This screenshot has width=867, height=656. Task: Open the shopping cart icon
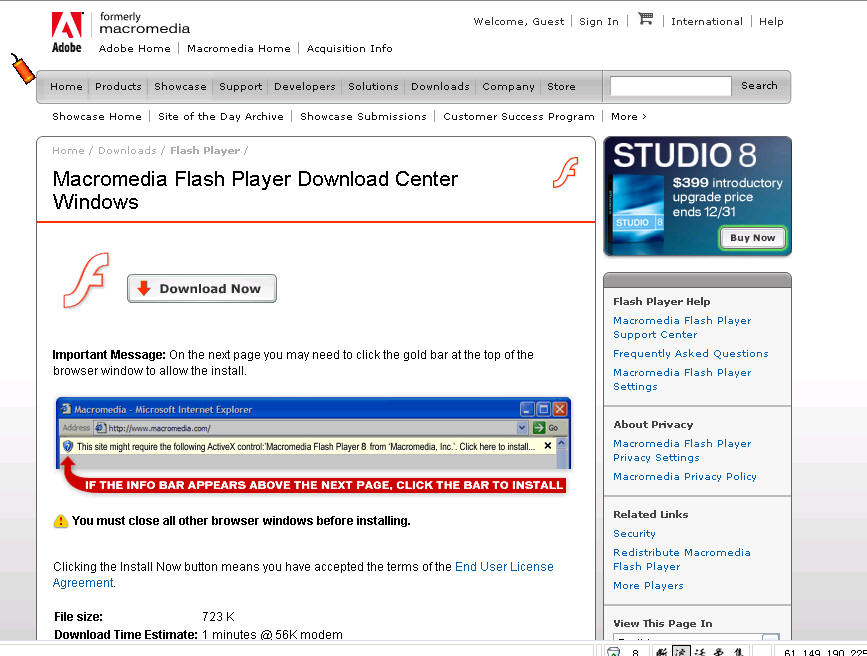(x=645, y=19)
